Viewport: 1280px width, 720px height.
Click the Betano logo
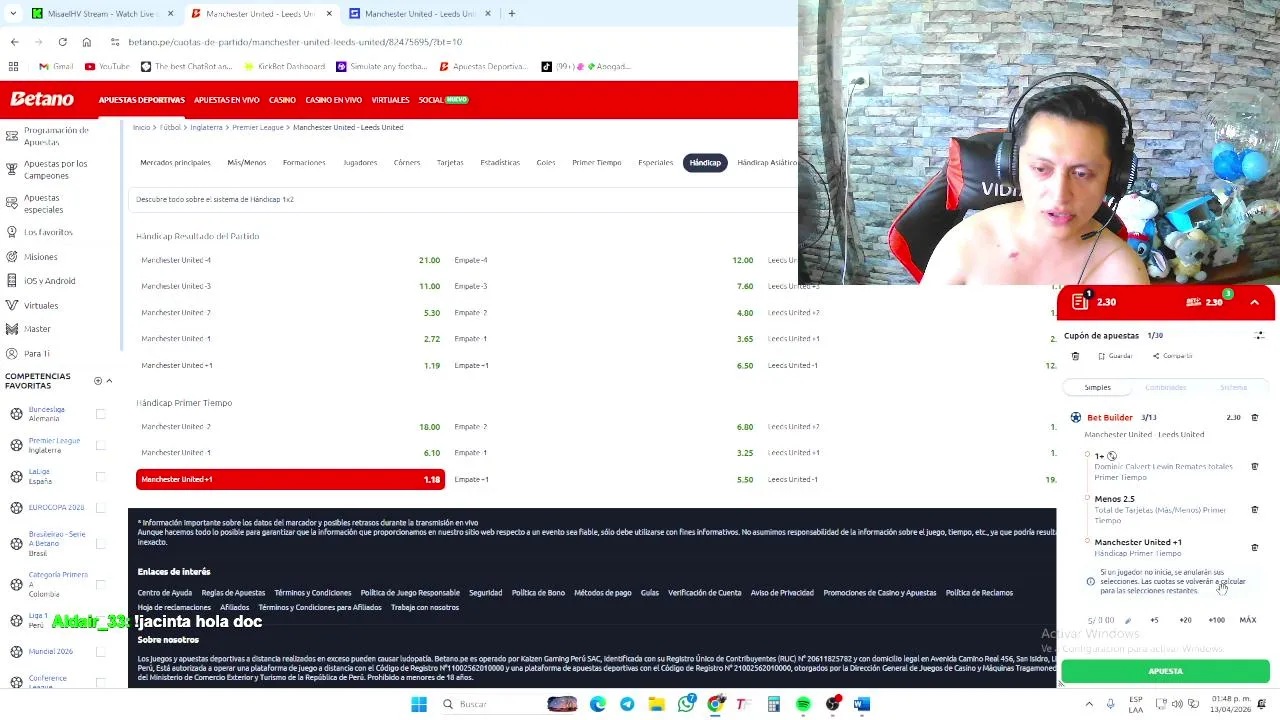tap(42, 99)
